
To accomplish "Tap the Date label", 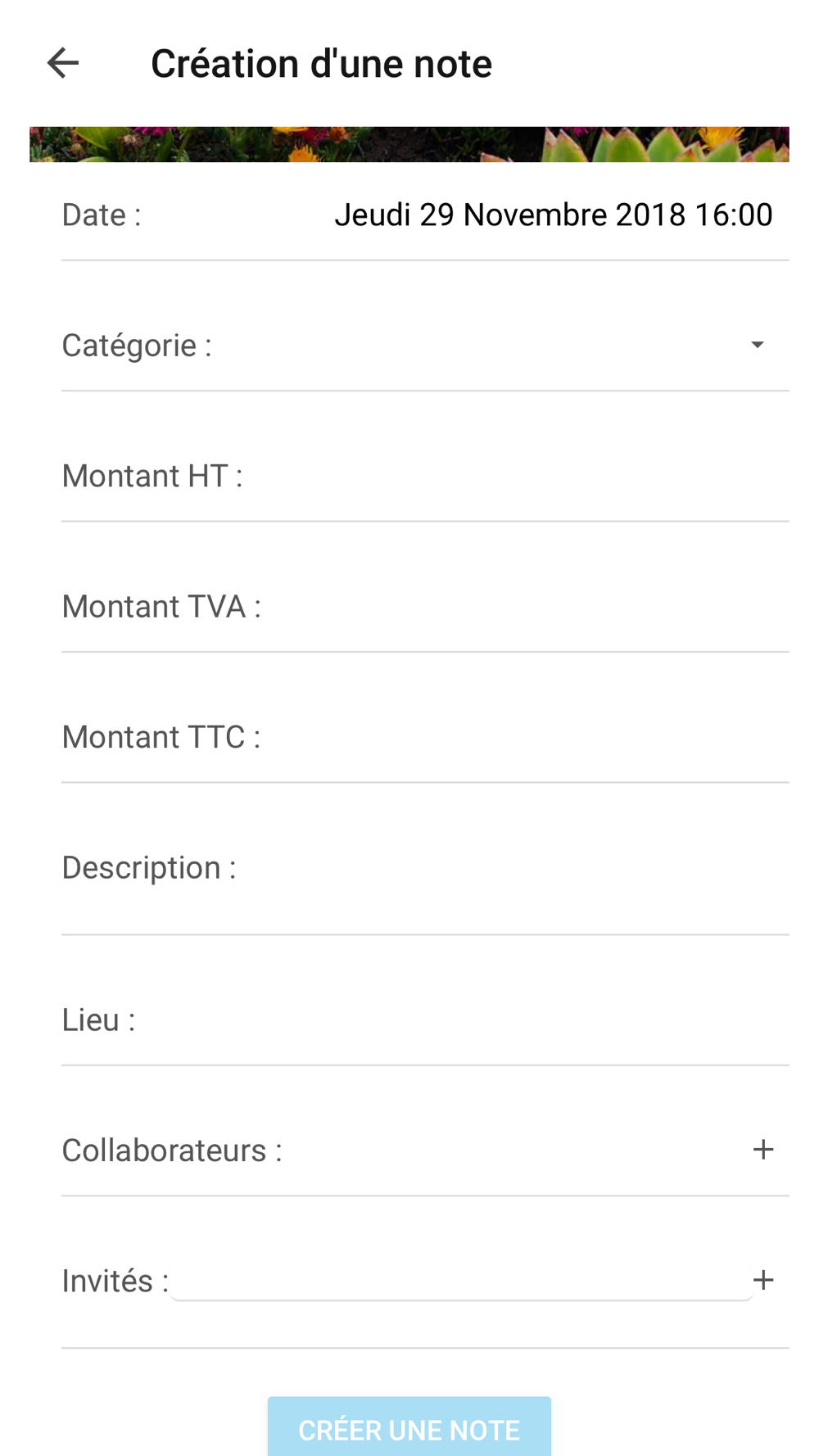I will pyautogui.click(x=102, y=215).
